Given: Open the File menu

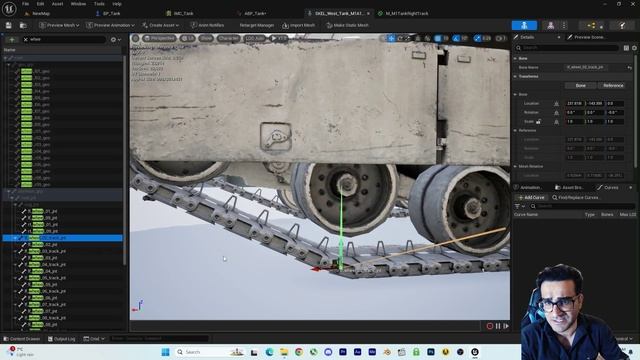Looking at the screenshot, I should click(x=25, y=4).
